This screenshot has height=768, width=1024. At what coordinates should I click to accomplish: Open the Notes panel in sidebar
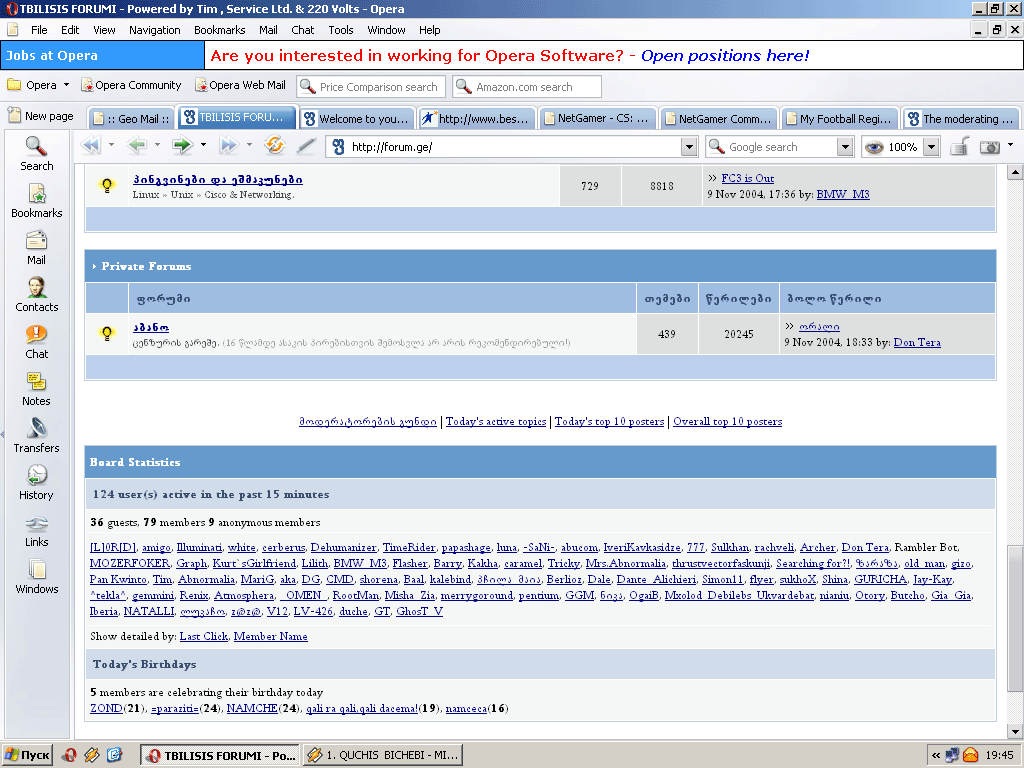(37, 389)
